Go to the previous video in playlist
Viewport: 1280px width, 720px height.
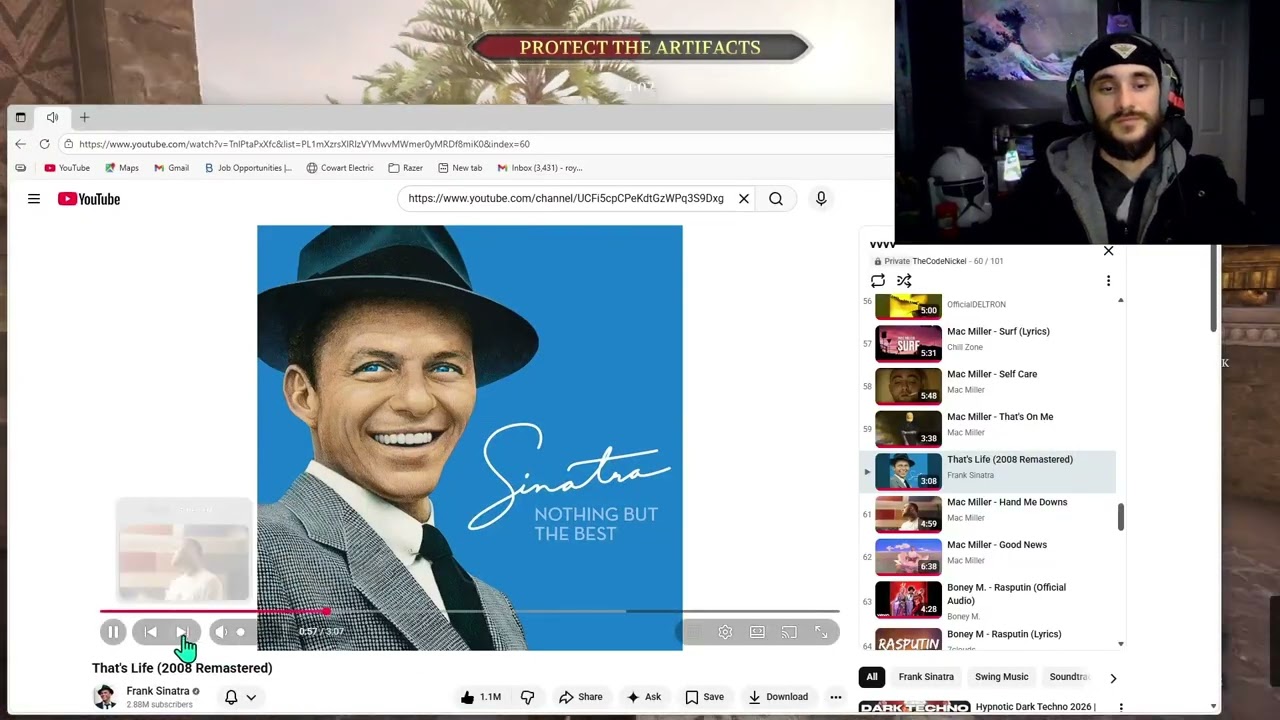coord(150,632)
